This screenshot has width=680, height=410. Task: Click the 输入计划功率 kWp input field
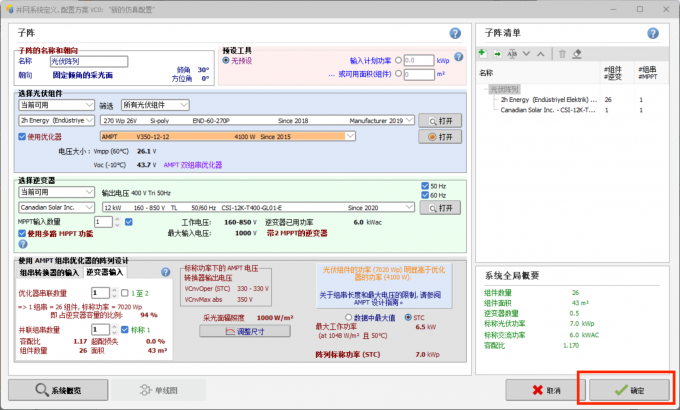coord(419,60)
